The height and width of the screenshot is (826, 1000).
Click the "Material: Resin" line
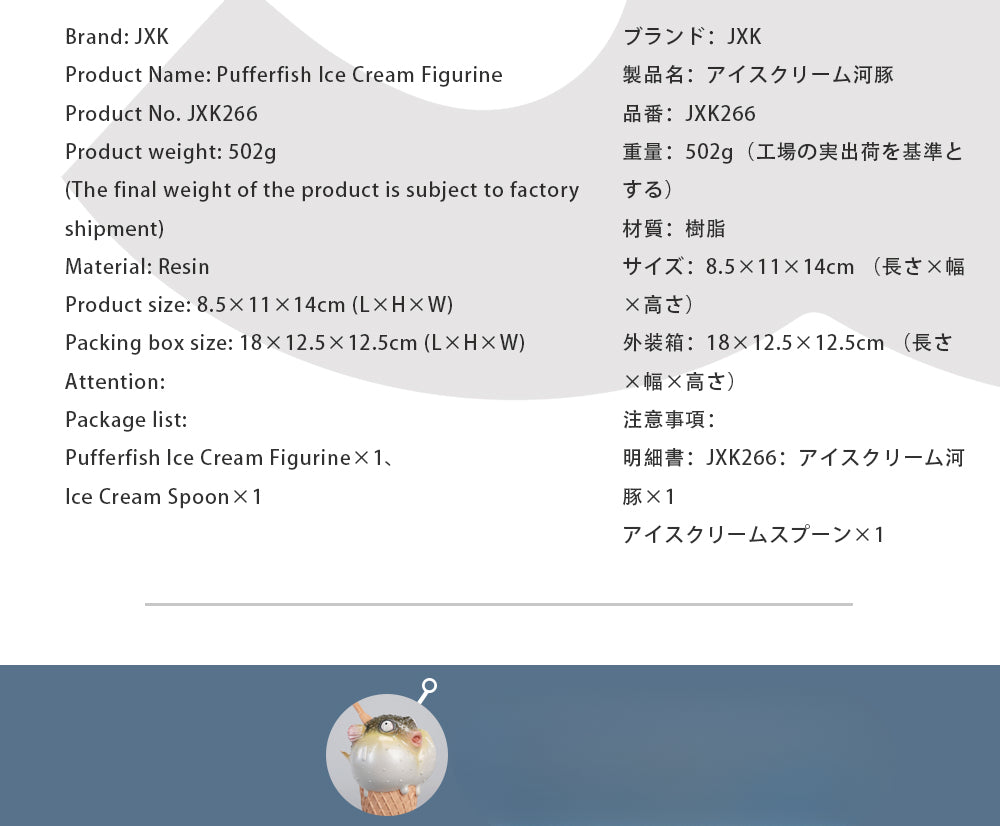[x=137, y=267]
